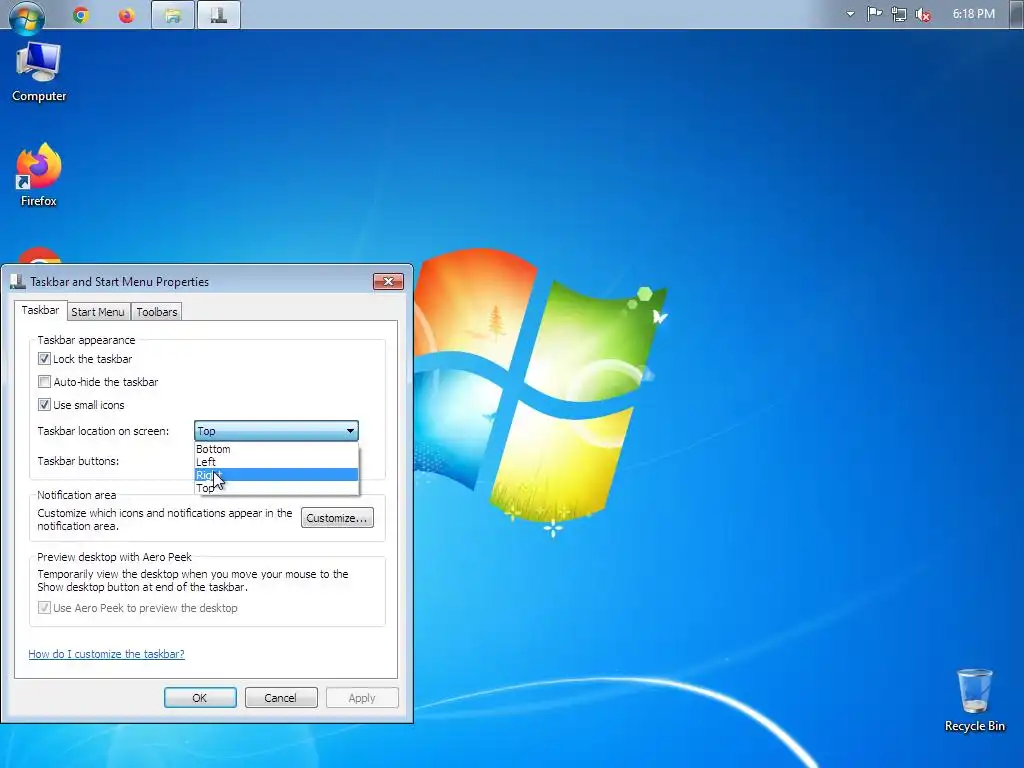1024x768 pixels.
Task: Open network status tray icon
Action: (899, 14)
